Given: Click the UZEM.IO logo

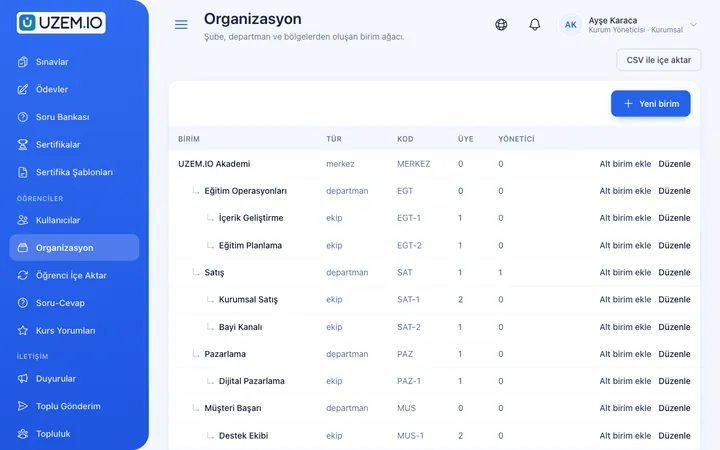Looking at the screenshot, I should click(61, 23).
